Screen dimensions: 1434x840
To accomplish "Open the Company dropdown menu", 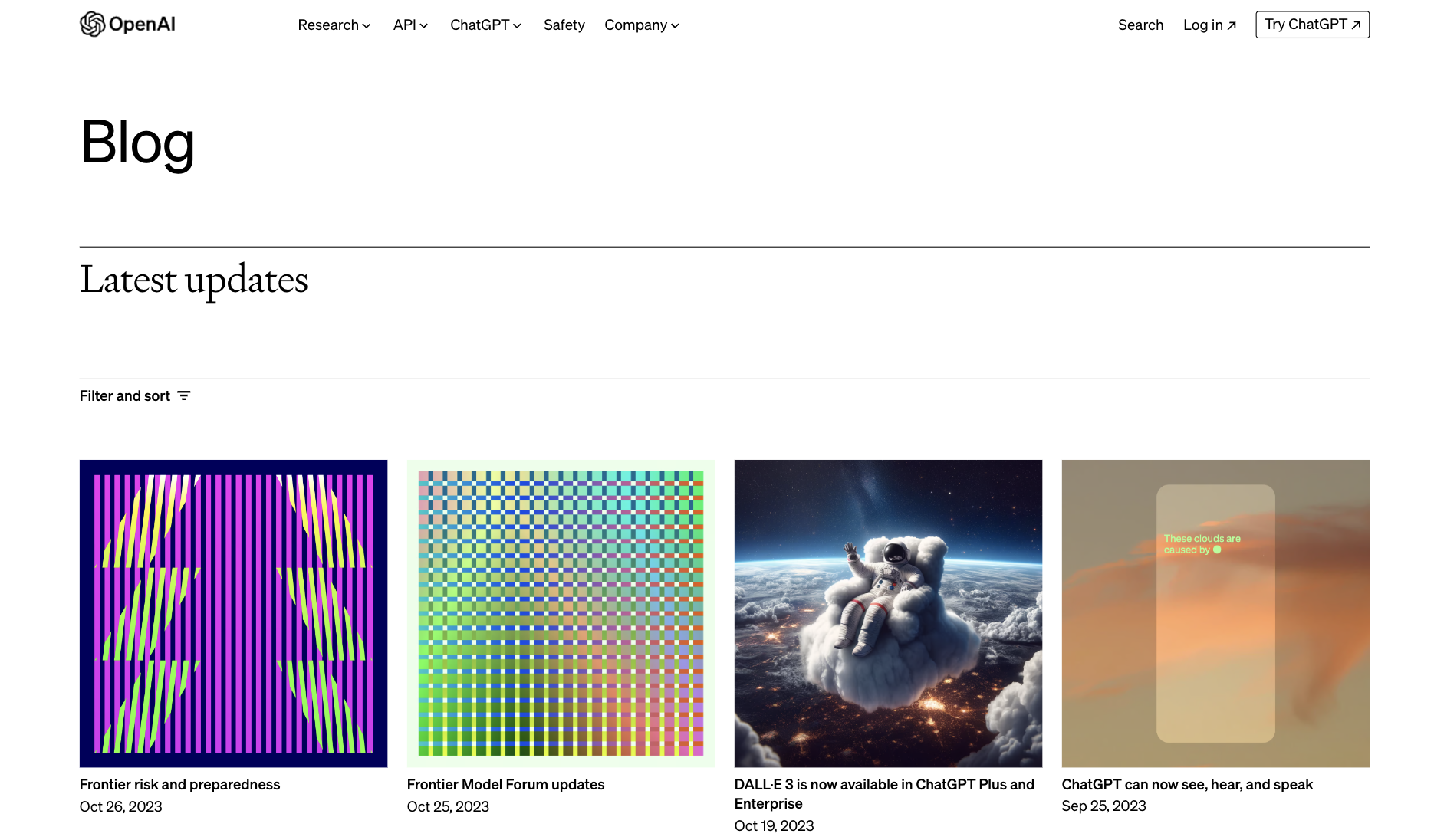I will point(641,25).
